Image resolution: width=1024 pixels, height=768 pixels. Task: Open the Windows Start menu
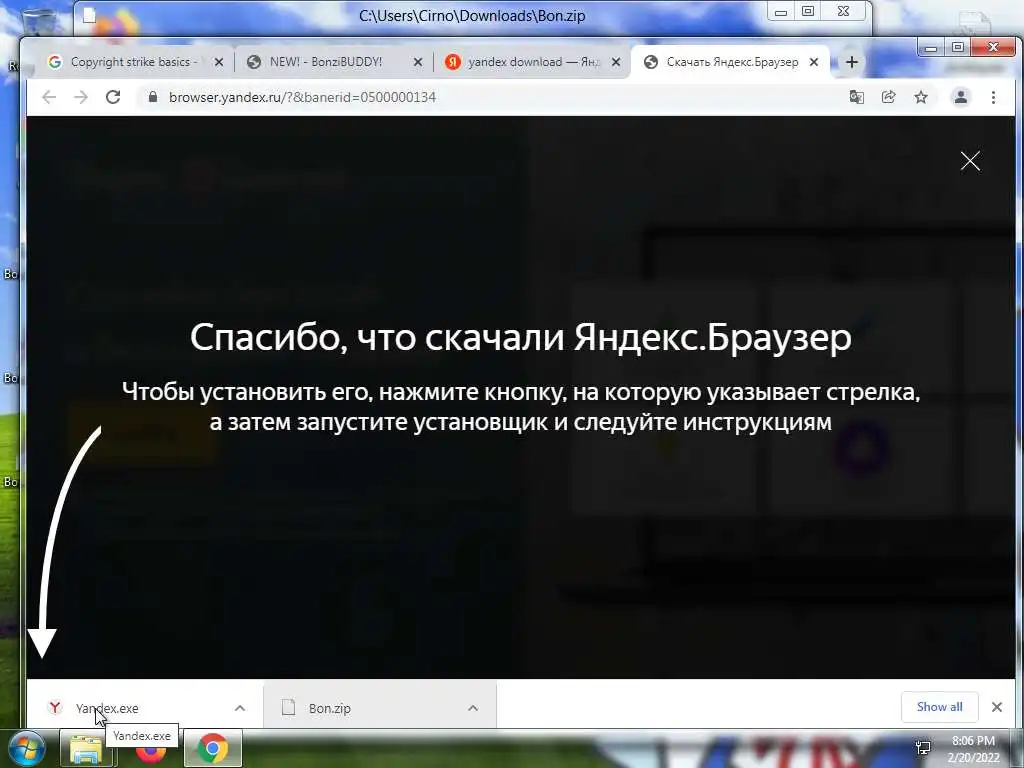(26, 749)
